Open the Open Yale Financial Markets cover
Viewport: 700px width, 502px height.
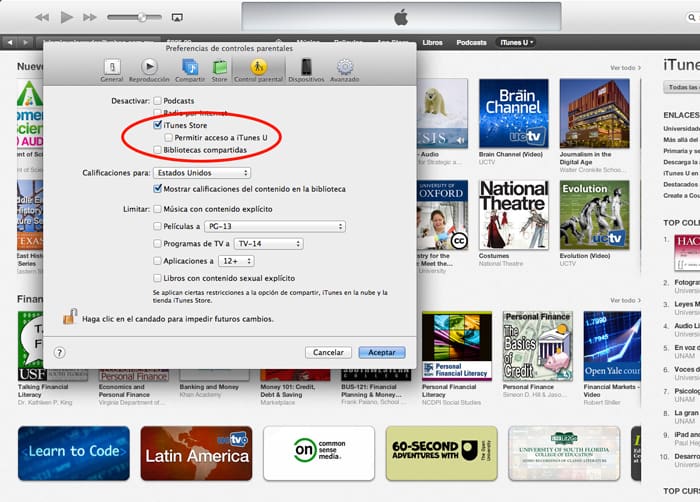click(612, 346)
